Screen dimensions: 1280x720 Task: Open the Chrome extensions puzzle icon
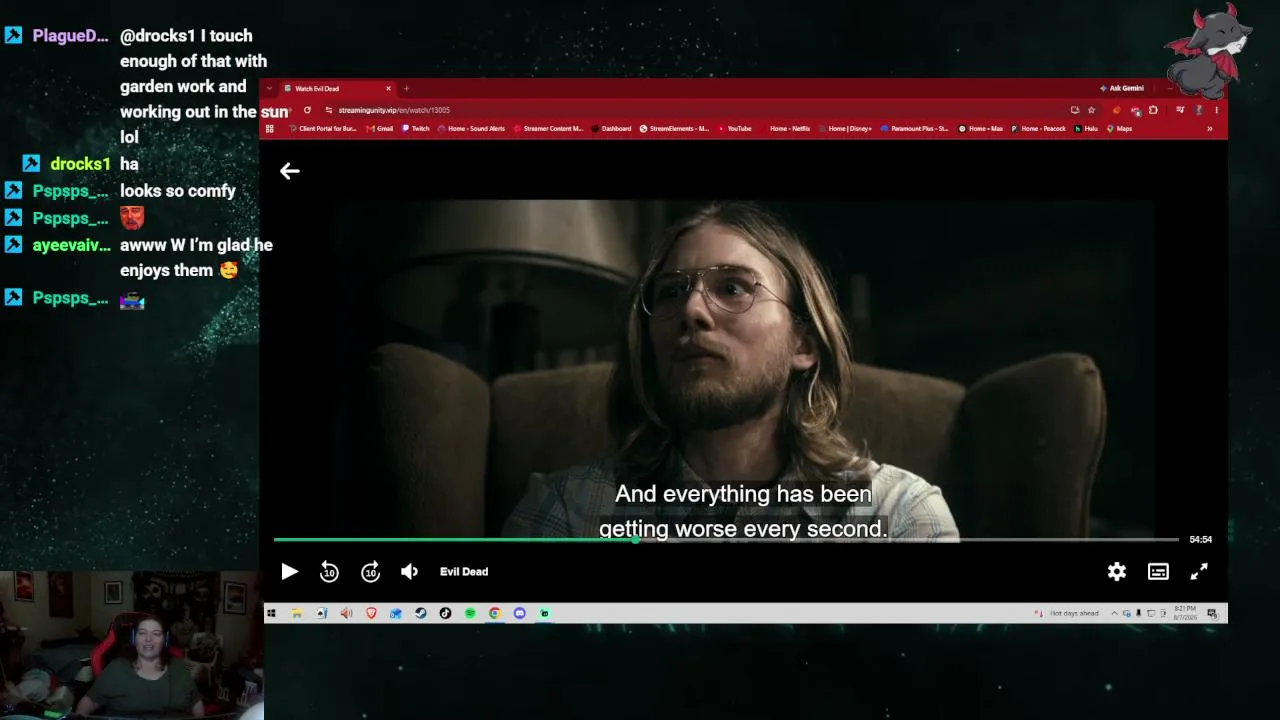coord(1153,110)
